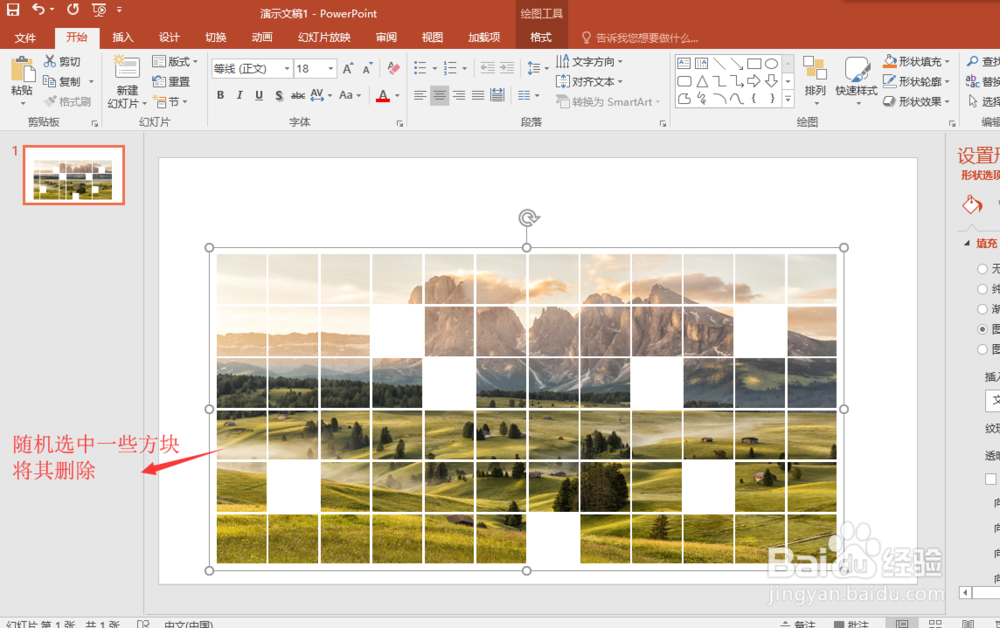Open the font name combo box
The image size is (1000, 628).
coord(252,68)
